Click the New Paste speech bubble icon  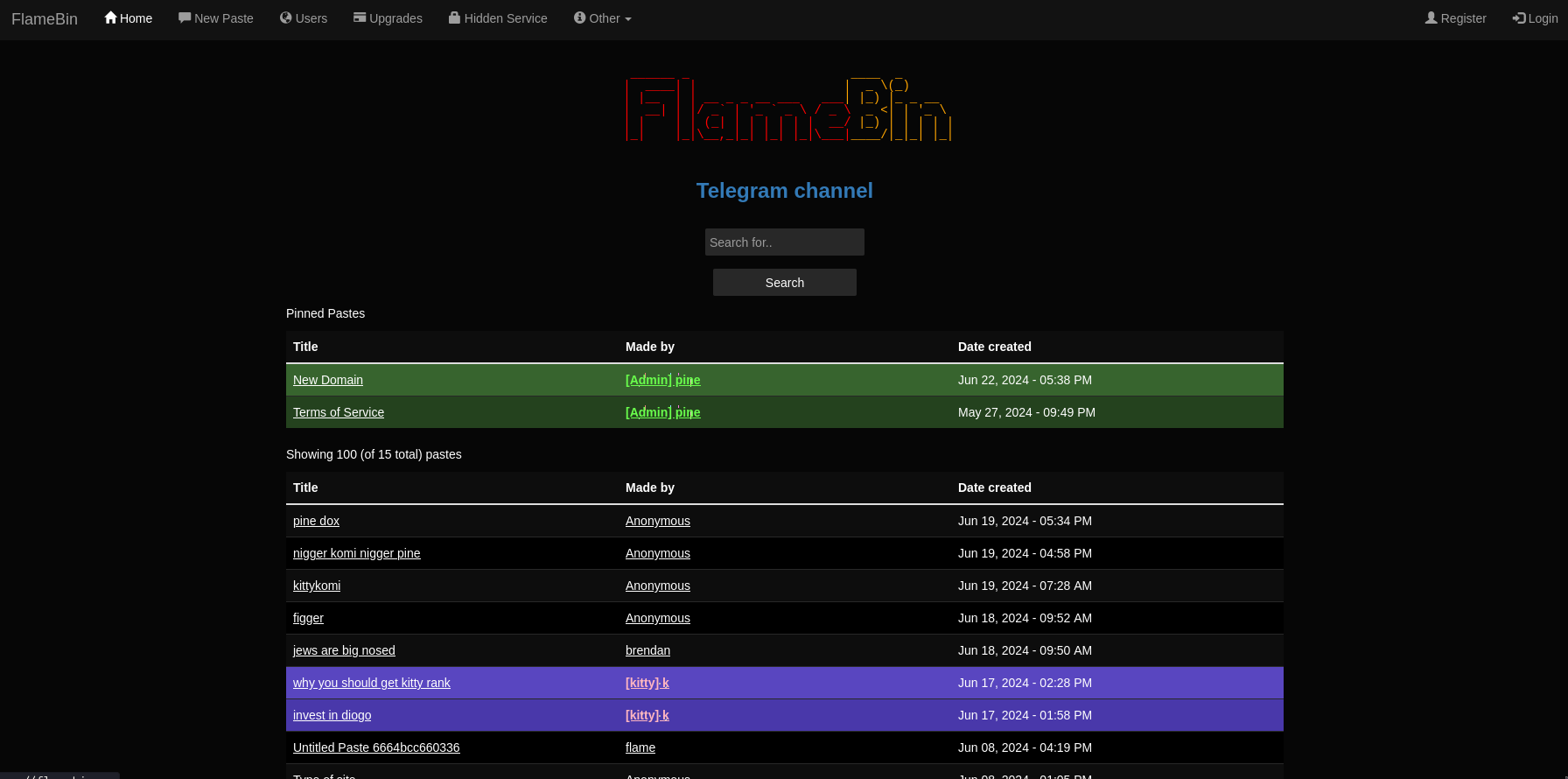pos(185,18)
